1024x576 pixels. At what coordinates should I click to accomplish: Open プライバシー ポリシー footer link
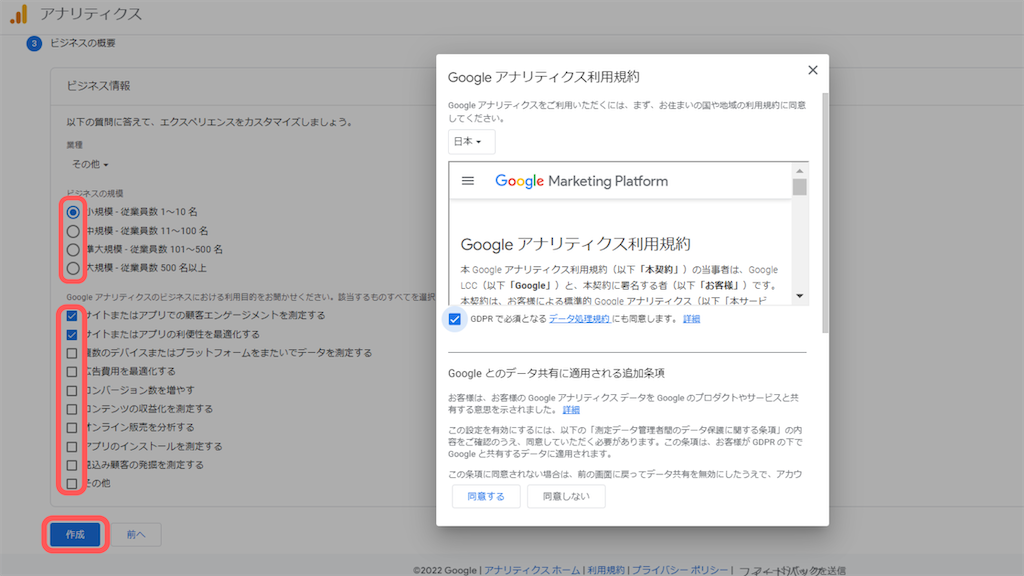679,570
